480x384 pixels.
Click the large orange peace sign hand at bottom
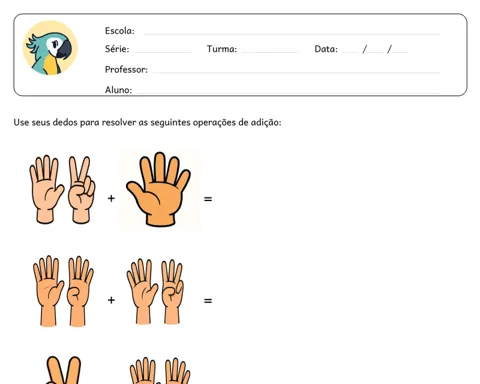coord(63,370)
